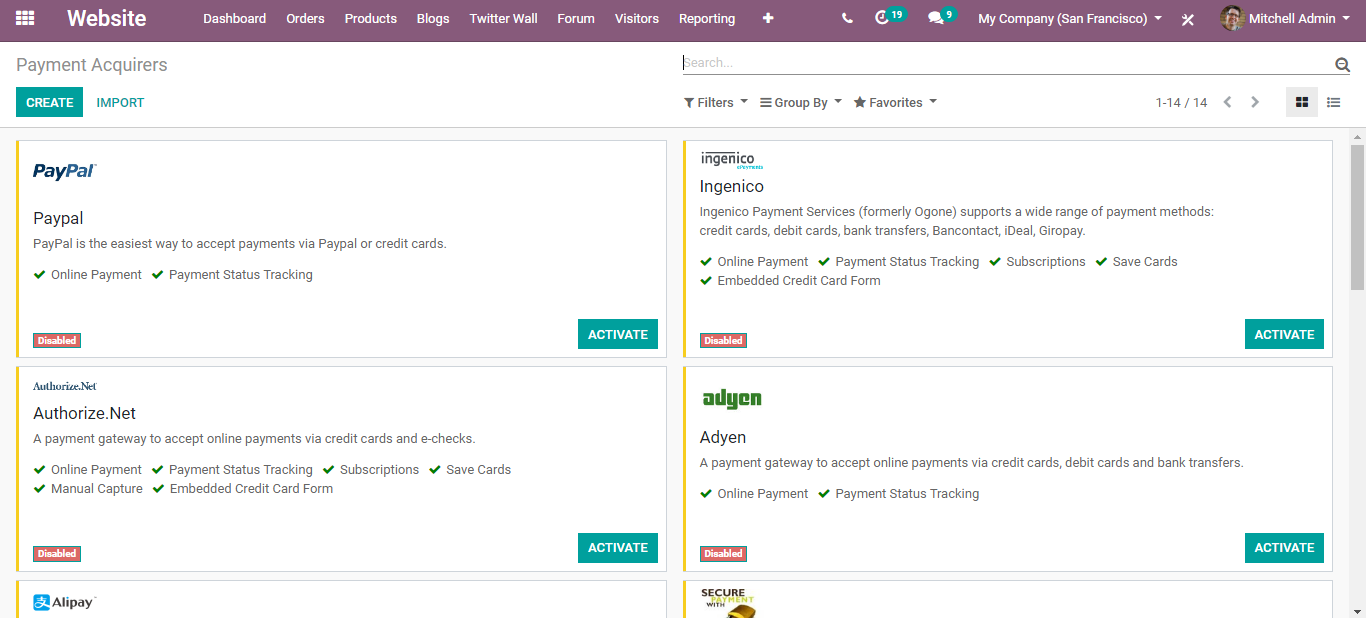Open the Filters dropdown
The width and height of the screenshot is (1366, 618).
point(716,102)
